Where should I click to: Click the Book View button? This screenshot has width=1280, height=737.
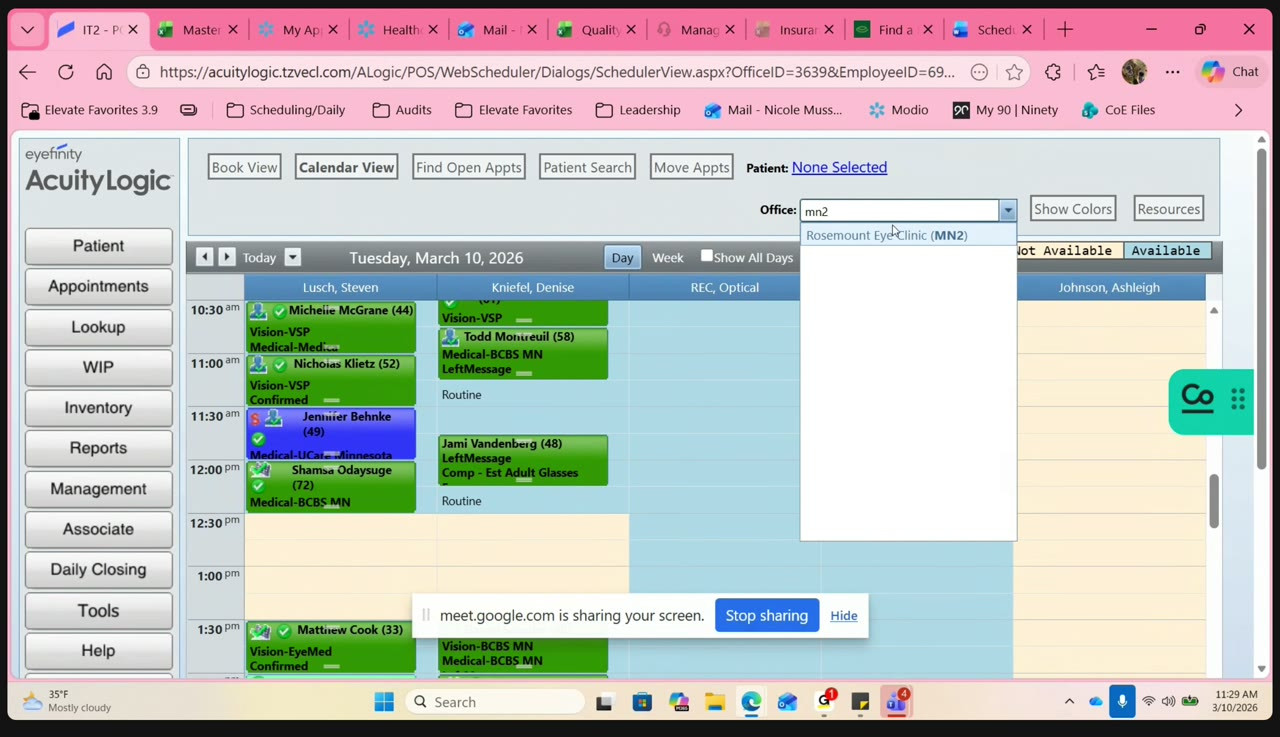pyautogui.click(x=244, y=167)
